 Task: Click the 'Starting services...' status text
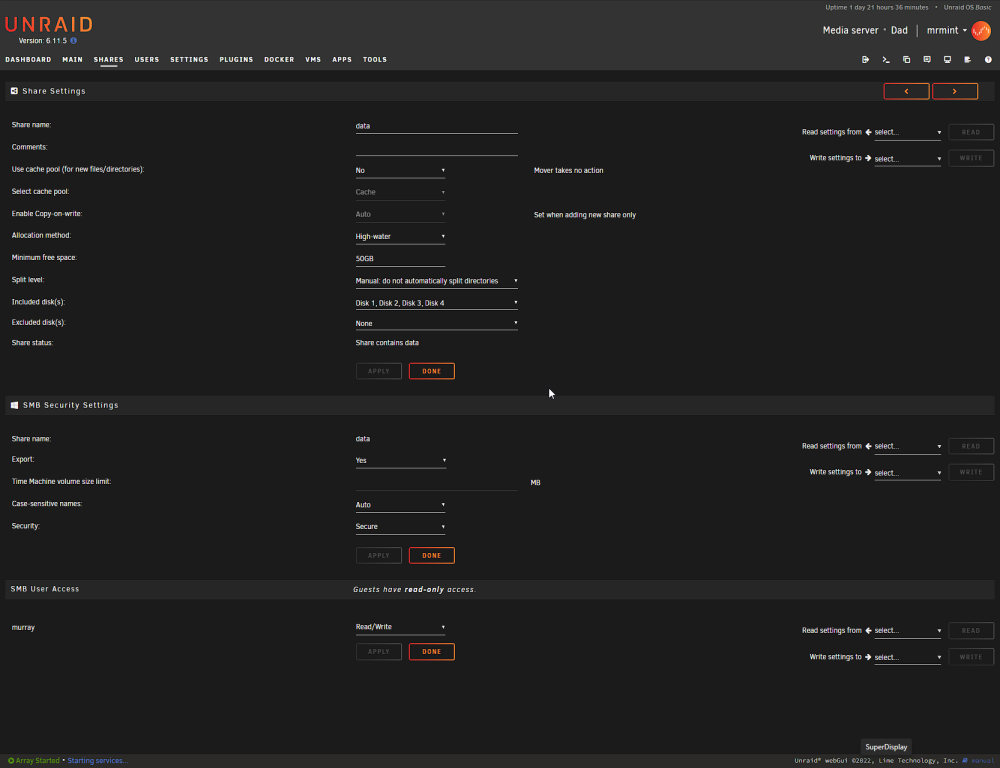(x=98, y=760)
